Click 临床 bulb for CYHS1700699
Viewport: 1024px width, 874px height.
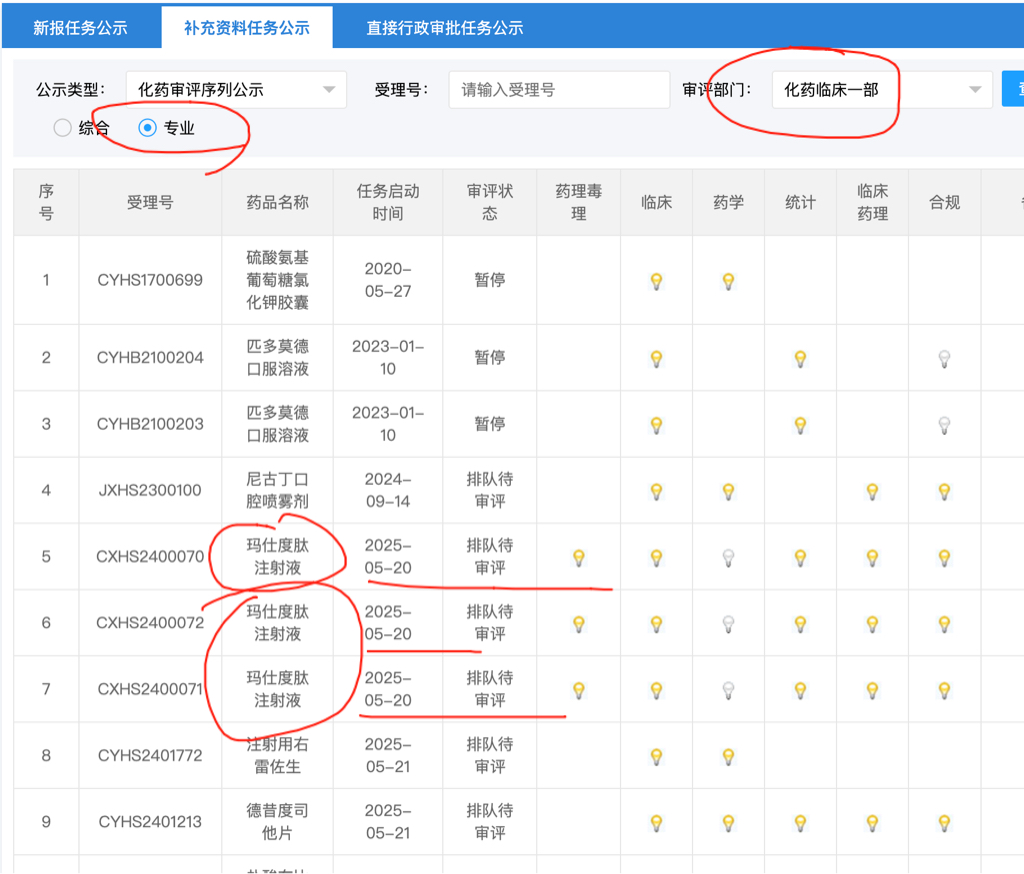656,282
